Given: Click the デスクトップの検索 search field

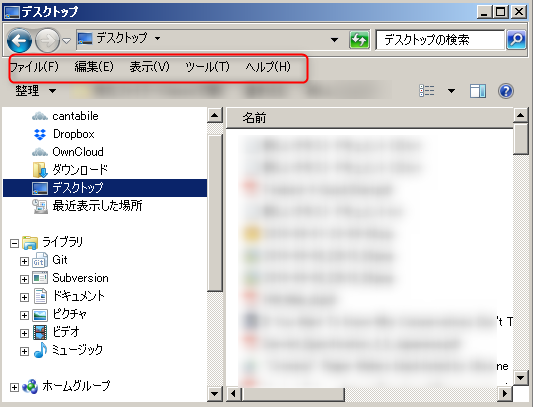Looking at the screenshot, I should 440,40.
